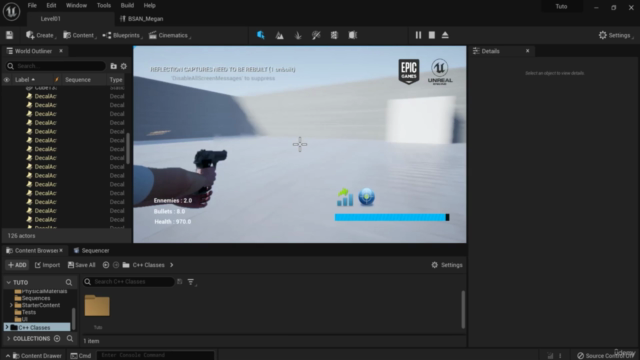Switch to the BSAN_Megan tab
The image size is (640, 360).
(x=142, y=19)
